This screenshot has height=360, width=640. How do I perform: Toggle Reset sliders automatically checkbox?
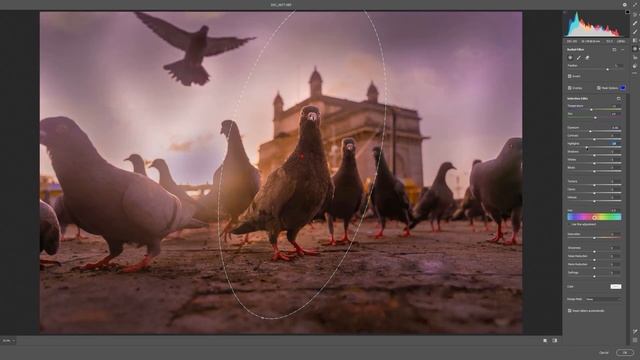(x=569, y=311)
